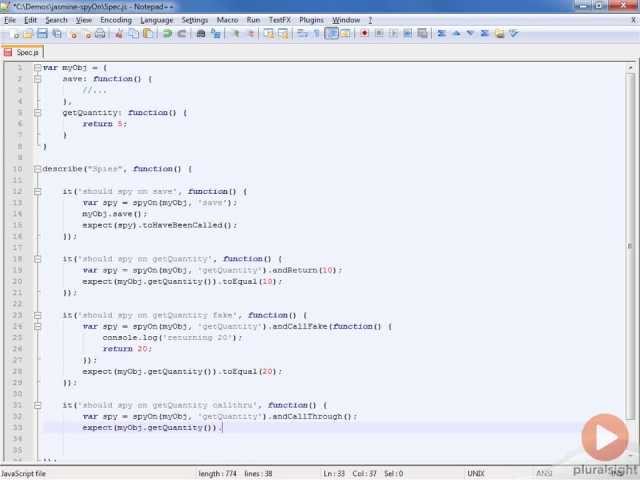This screenshot has height=480, width=640.
Task: Toggle Show All Characters button
Action: click(316, 34)
